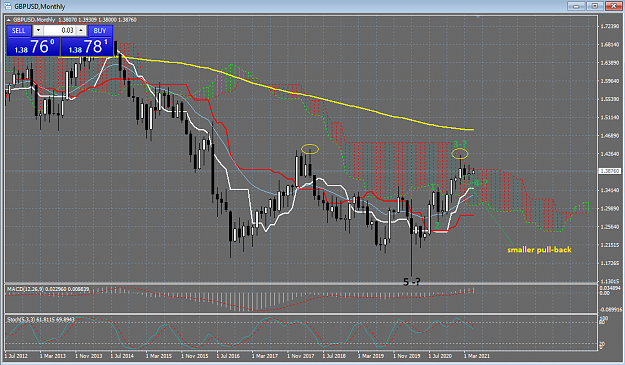
Task: Click the '1 Jul 2012' time axis label
Action: pos(16,356)
